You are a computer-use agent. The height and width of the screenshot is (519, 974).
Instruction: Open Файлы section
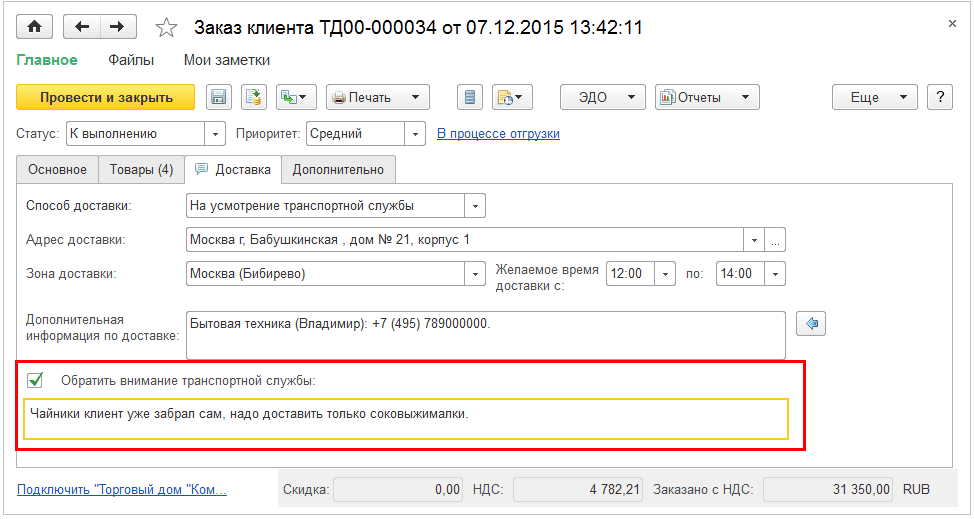click(x=131, y=60)
